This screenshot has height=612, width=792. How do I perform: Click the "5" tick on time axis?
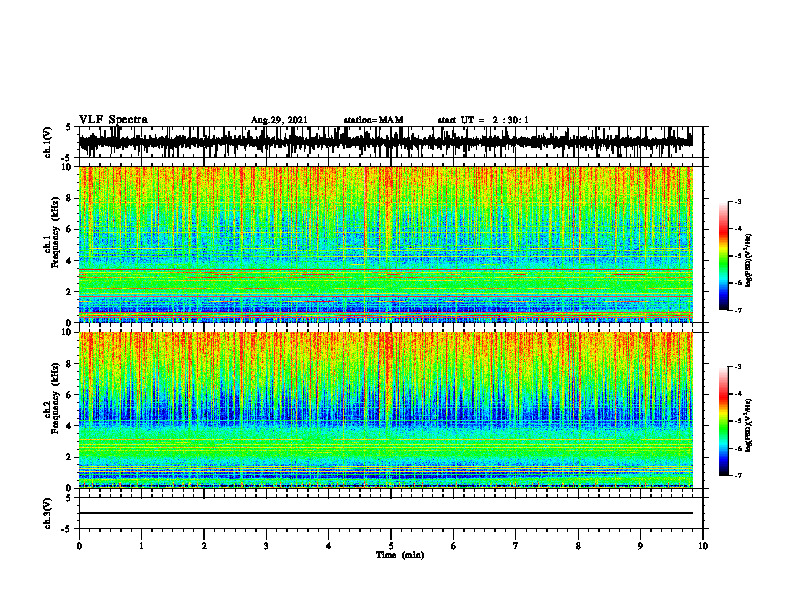tap(391, 546)
